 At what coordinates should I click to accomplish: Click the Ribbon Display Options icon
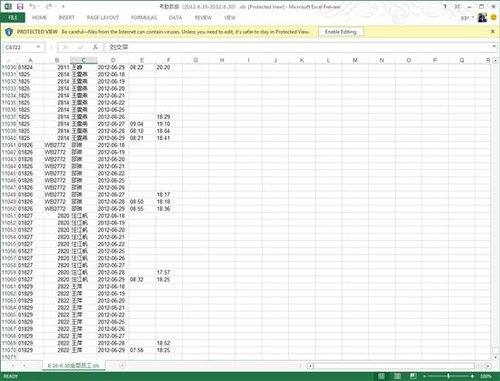pos(457,6)
